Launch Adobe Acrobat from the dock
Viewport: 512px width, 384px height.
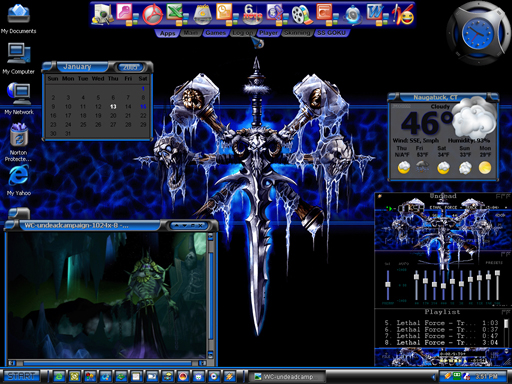coord(153,15)
